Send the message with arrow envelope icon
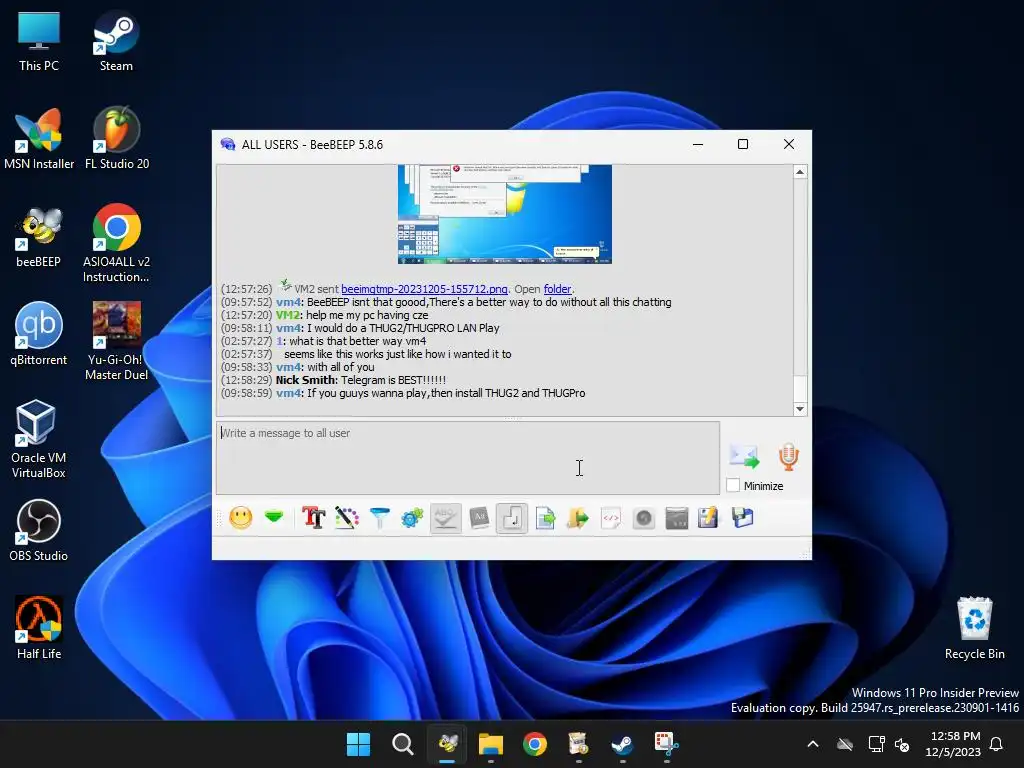This screenshot has width=1024, height=768. [744, 456]
